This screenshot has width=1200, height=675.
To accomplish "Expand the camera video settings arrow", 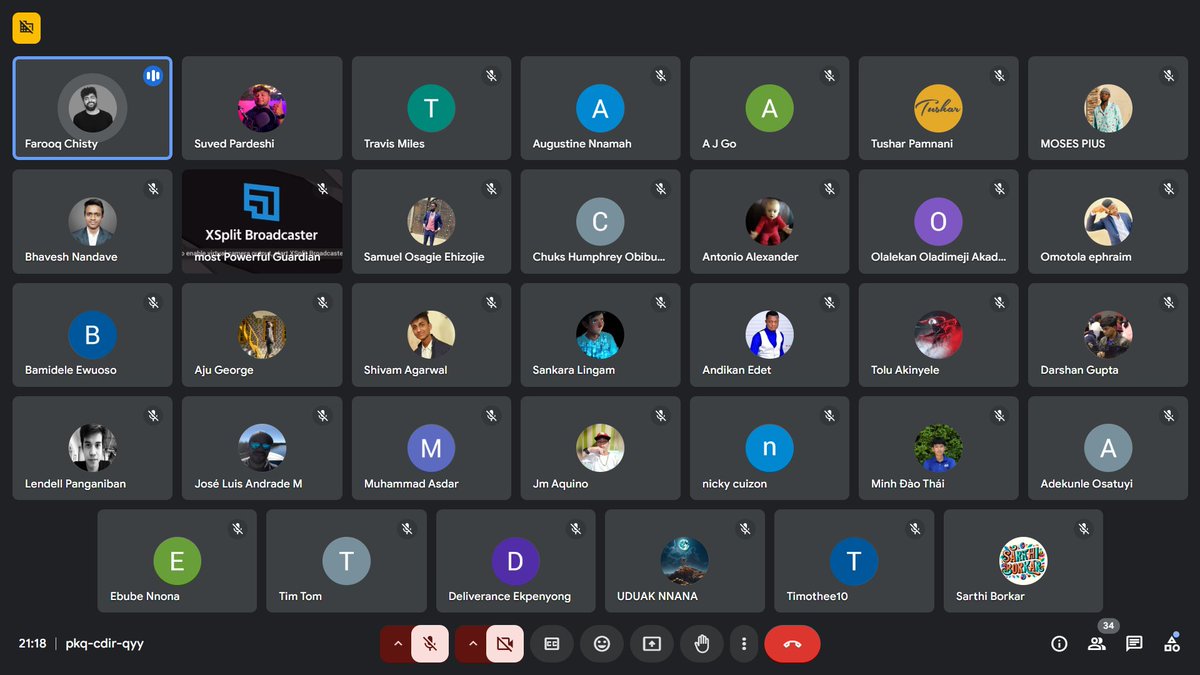I will [x=472, y=644].
